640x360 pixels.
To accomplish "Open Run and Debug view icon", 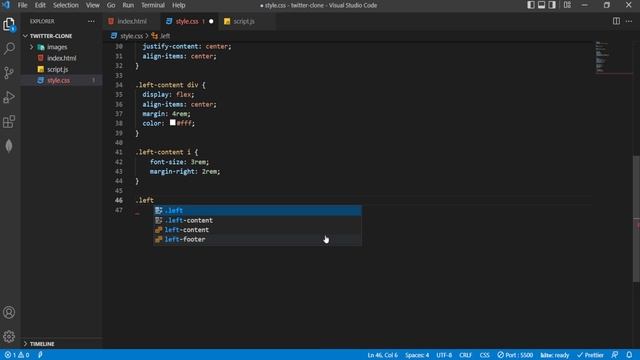I will click(x=9, y=97).
